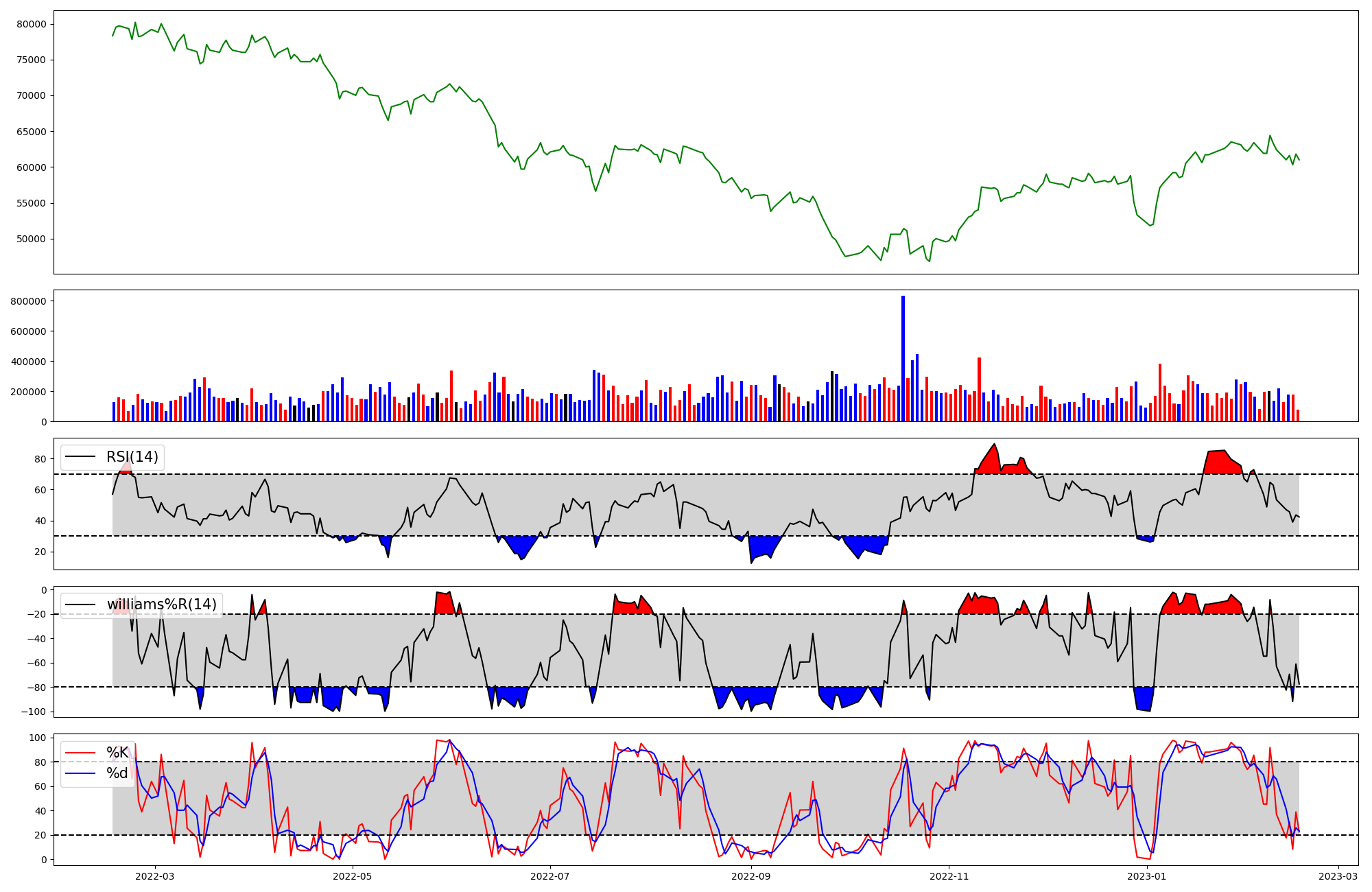Click the 400000 volume axis tick label
This screenshot has height=892, width=1372.
coord(29,362)
